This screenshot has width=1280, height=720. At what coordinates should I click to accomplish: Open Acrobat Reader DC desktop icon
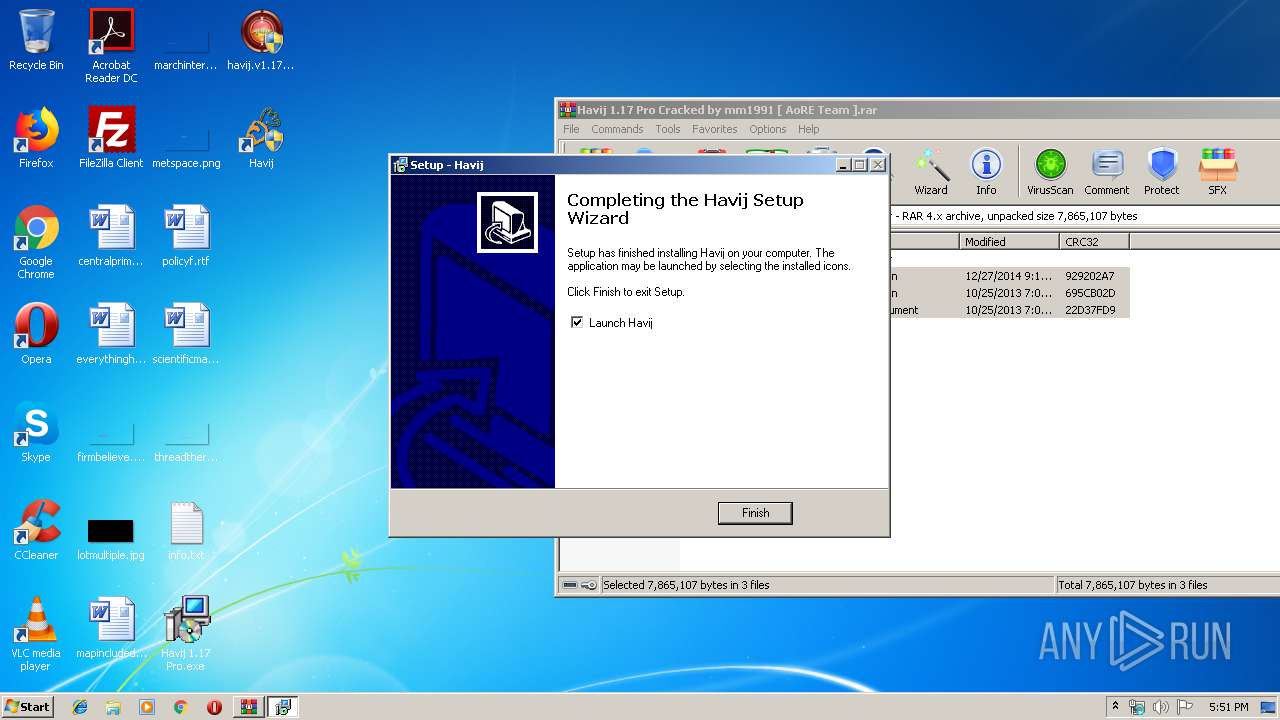click(x=111, y=46)
